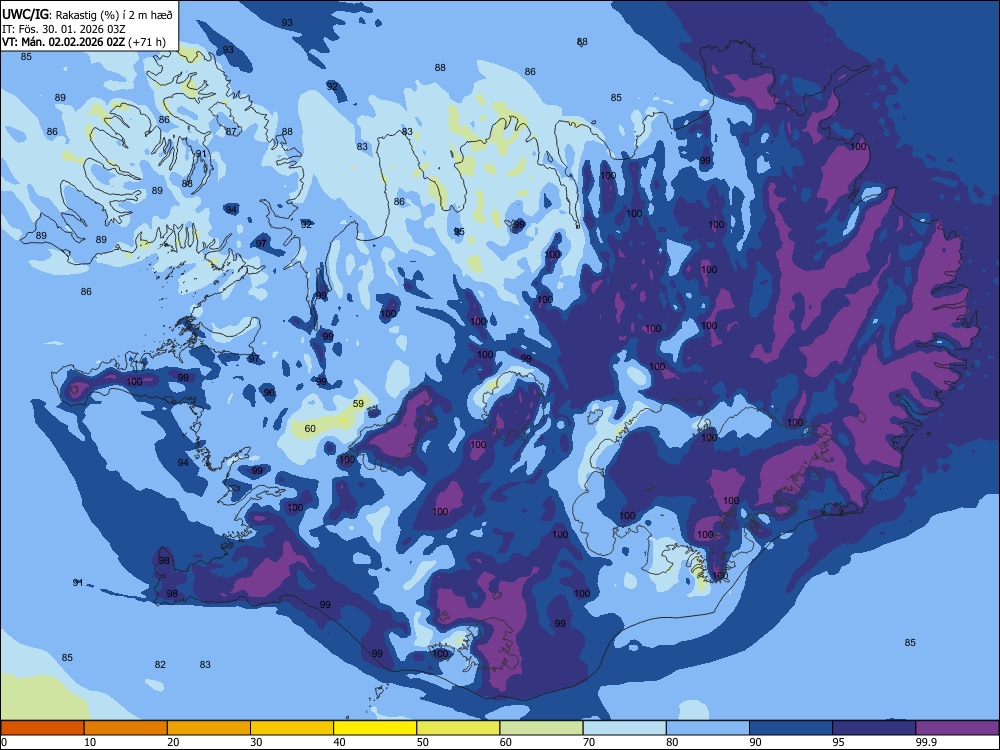Select the golden 30–40 legend swatch
This screenshot has height=750, width=1000.
292,728
